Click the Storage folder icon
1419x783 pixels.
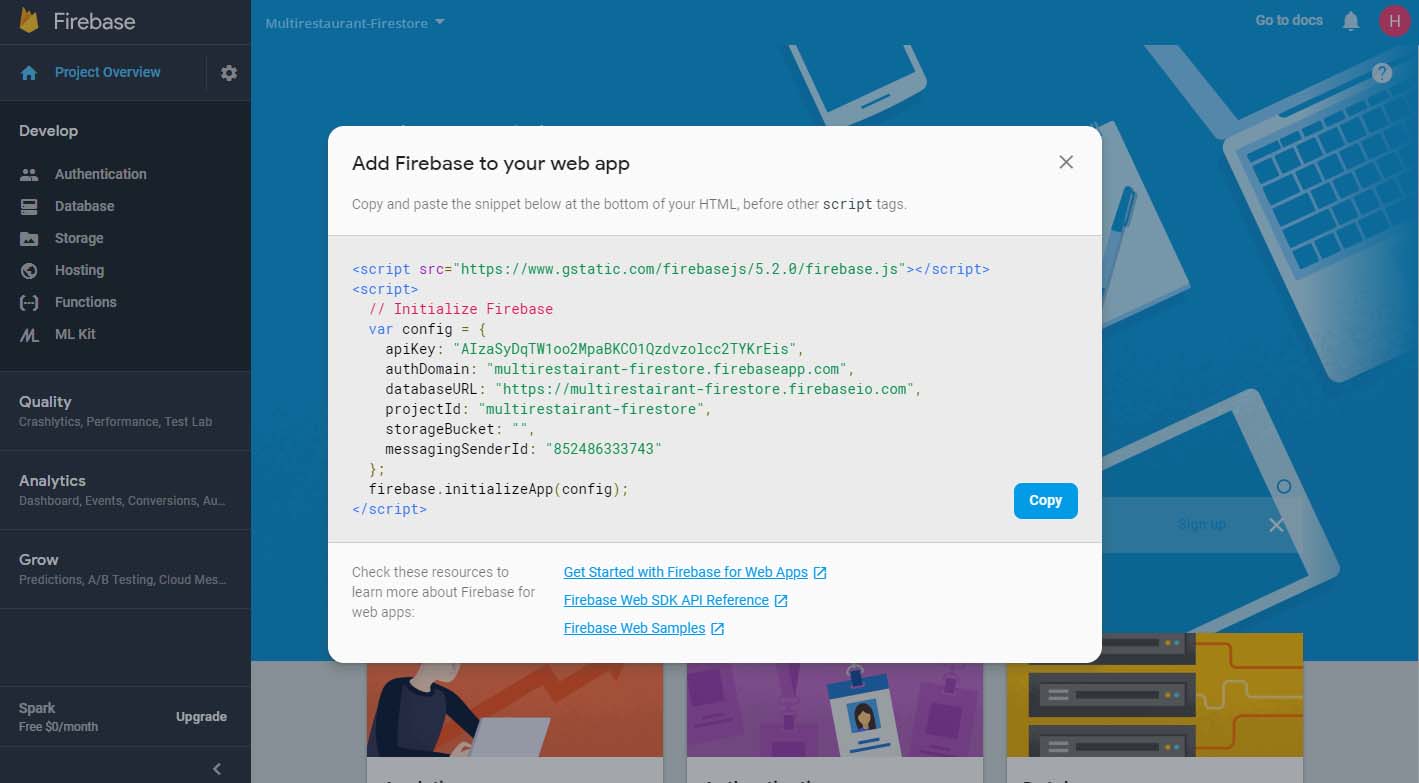coord(29,238)
